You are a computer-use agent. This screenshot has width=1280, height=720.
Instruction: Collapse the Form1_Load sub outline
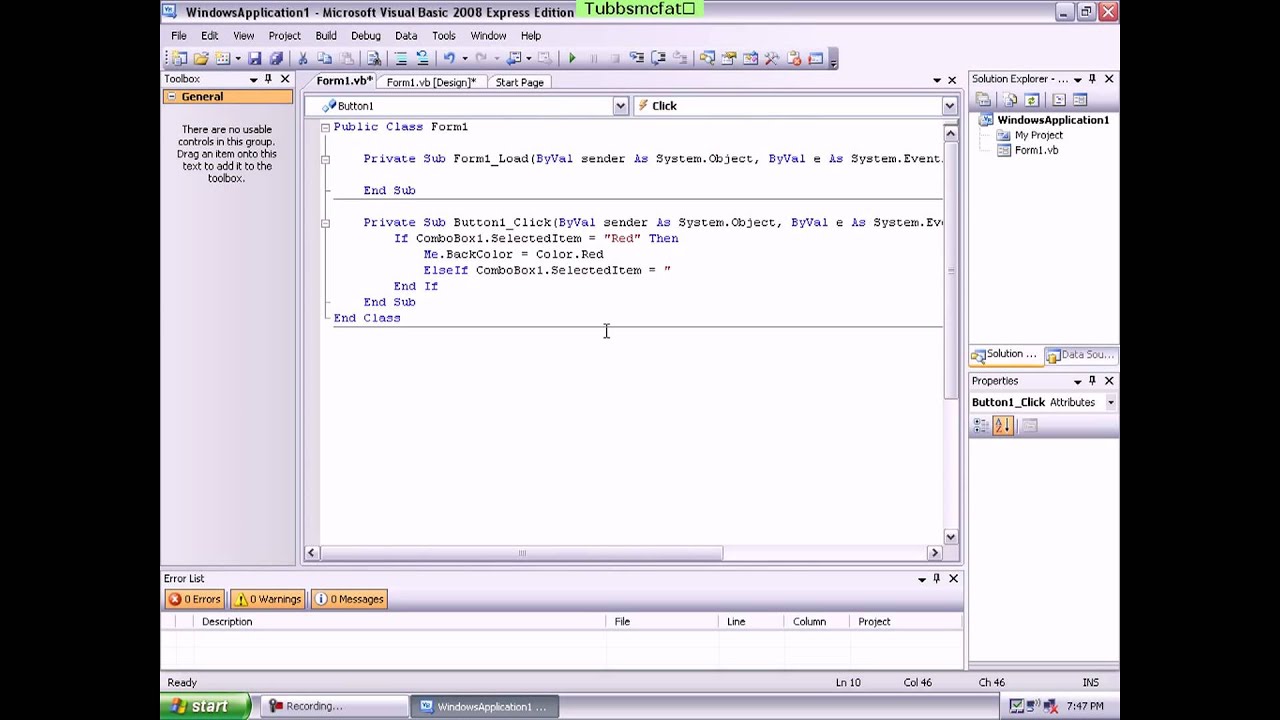pyautogui.click(x=325, y=159)
